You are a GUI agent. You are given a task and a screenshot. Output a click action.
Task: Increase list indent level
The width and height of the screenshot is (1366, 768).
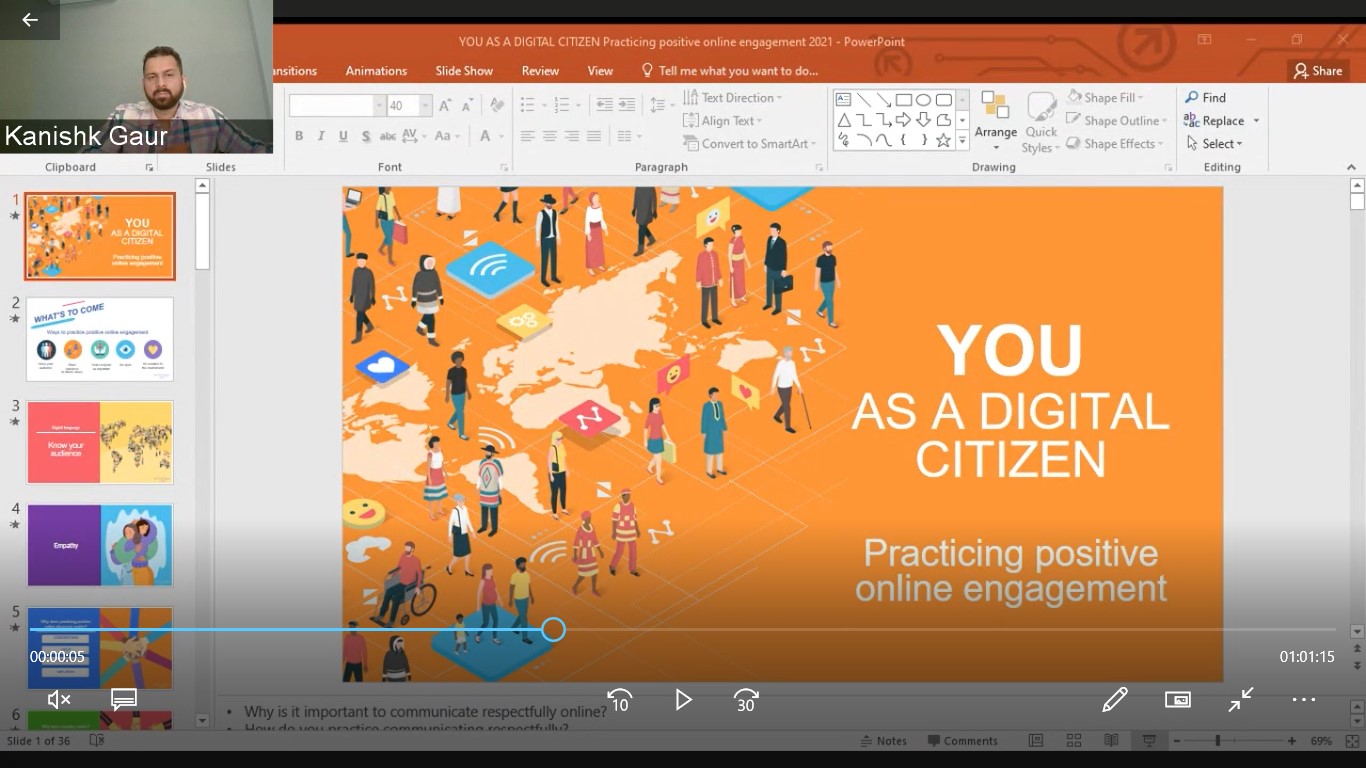point(626,105)
